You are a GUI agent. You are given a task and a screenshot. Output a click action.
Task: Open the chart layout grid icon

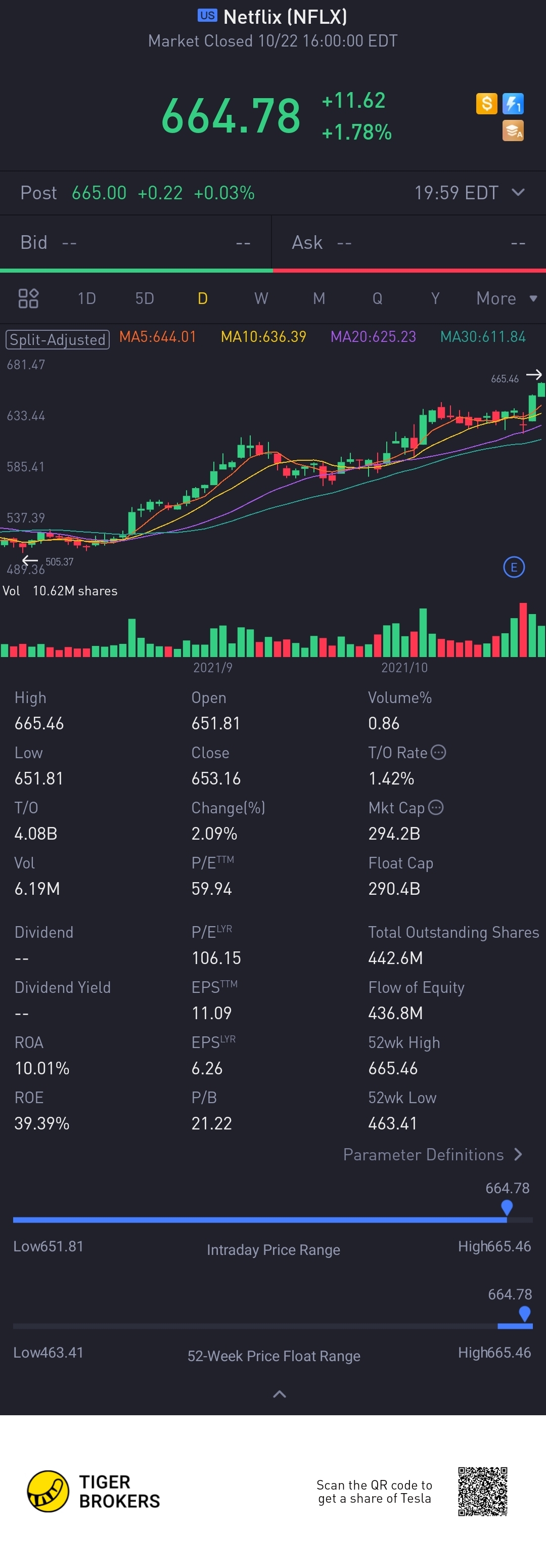coord(29,298)
